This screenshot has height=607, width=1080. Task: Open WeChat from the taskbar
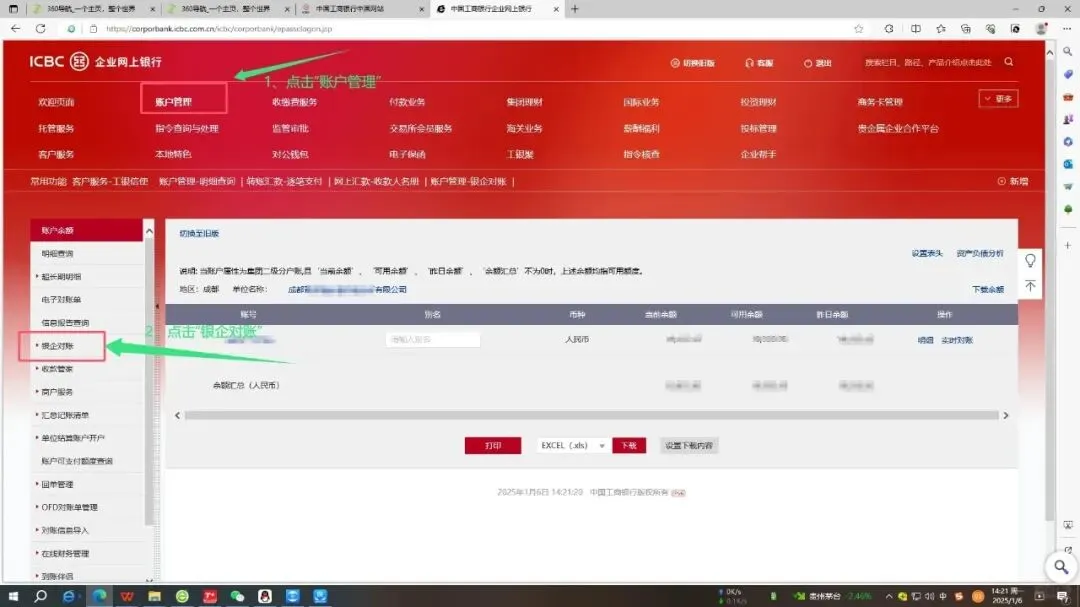[237, 596]
